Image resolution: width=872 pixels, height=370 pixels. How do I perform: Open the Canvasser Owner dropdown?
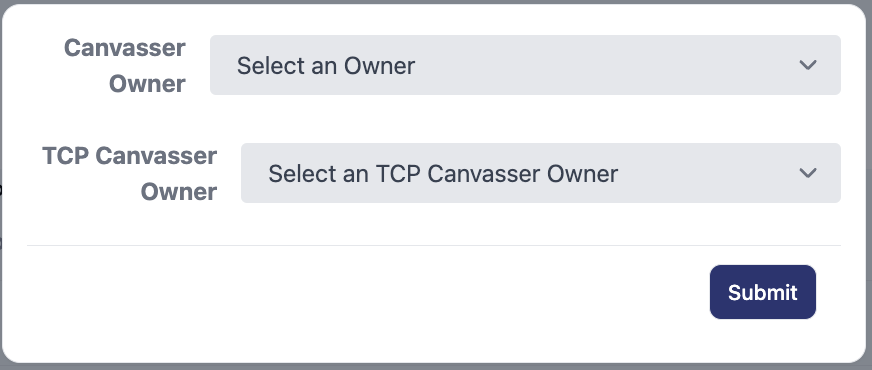(x=525, y=65)
